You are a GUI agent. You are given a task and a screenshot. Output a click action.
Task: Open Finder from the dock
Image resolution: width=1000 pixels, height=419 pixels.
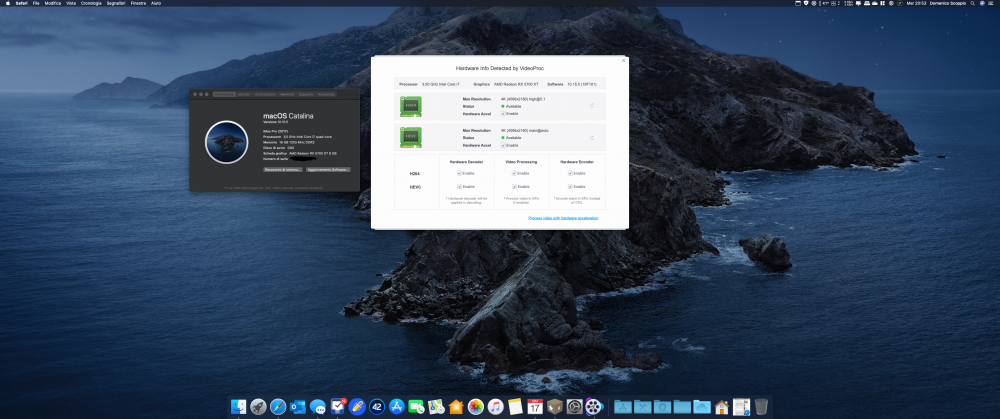(x=239, y=406)
